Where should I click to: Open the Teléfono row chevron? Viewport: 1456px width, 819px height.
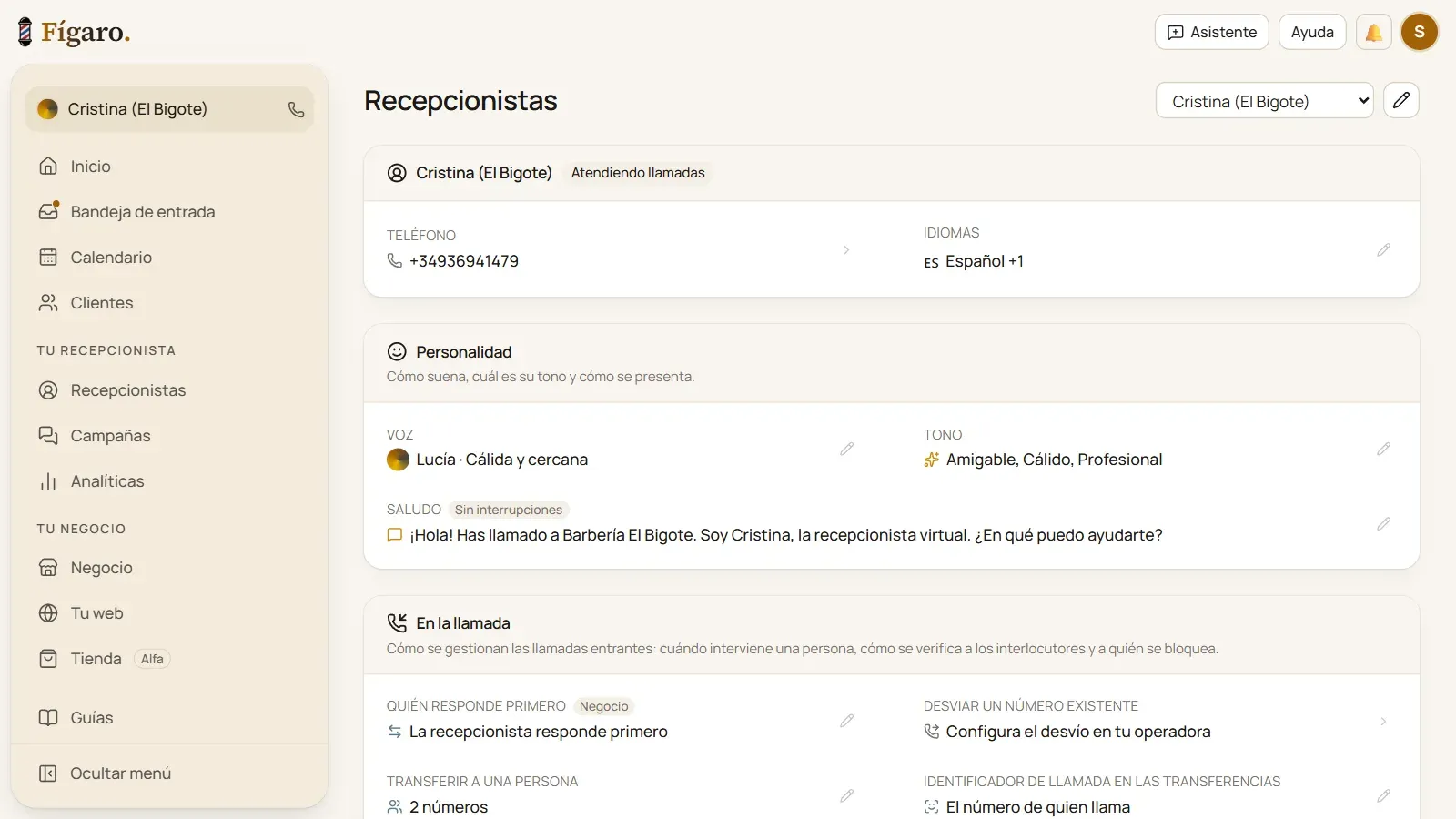click(846, 249)
